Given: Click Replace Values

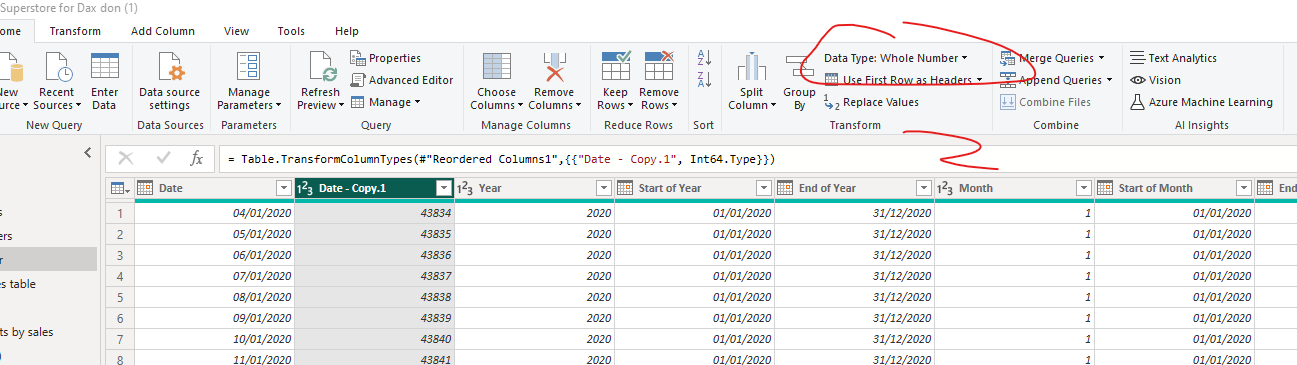Looking at the screenshot, I should (870, 102).
